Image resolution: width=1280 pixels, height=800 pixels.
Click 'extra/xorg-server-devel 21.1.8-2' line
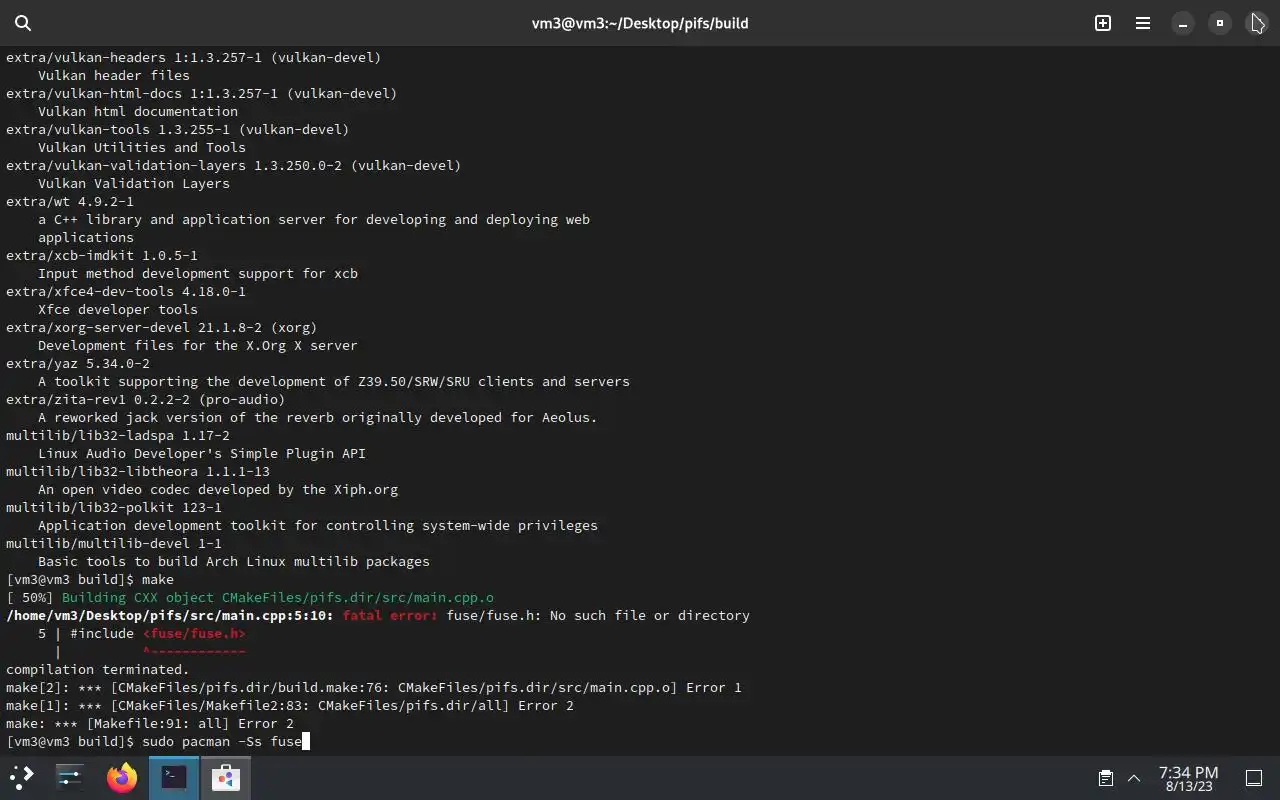pos(161,327)
